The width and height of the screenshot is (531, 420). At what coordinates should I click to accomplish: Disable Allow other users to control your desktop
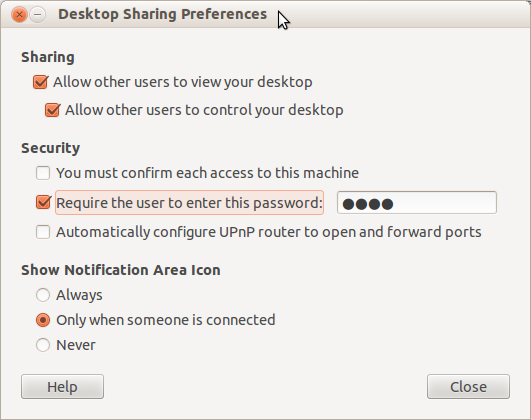pyautogui.click(x=53, y=110)
